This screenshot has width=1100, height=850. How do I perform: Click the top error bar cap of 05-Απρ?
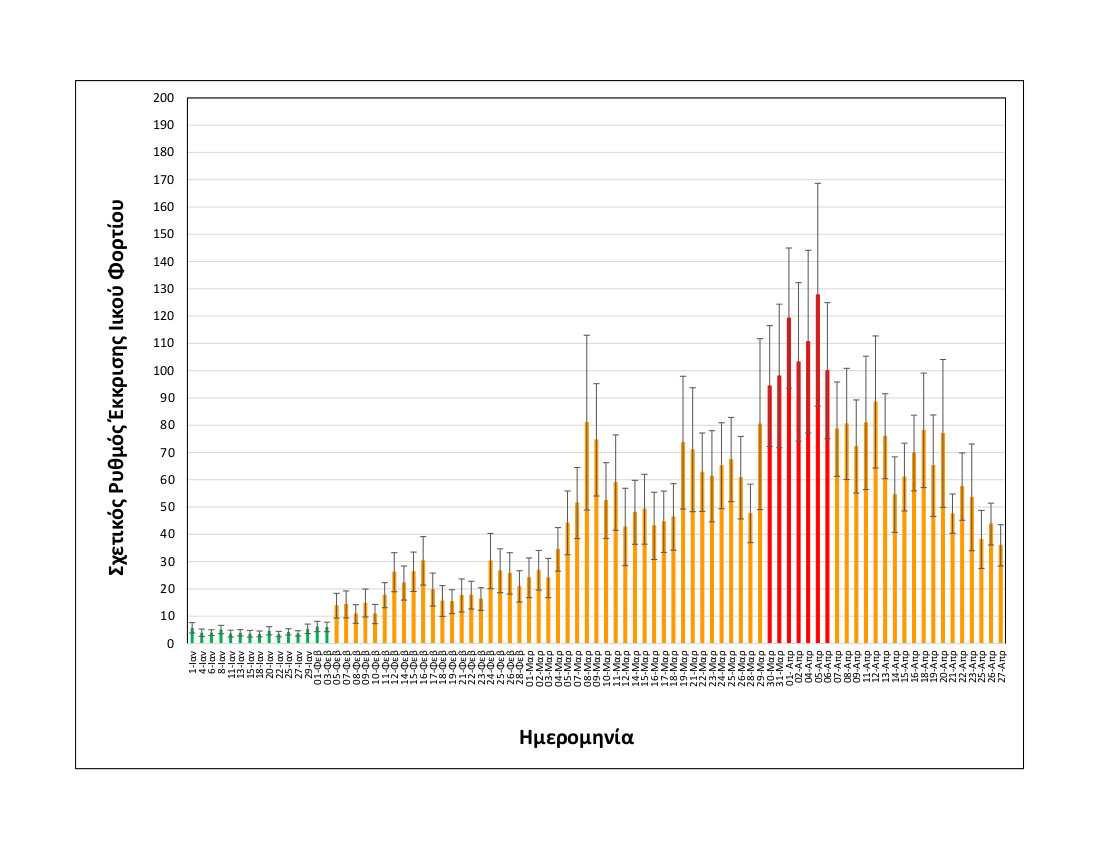pos(817,183)
